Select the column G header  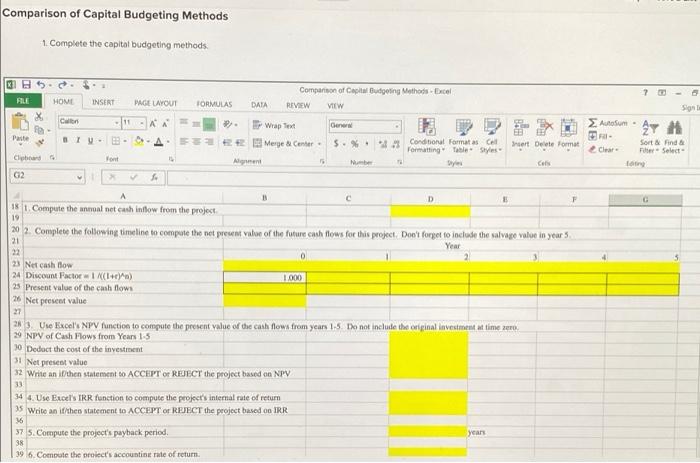click(645, 200)
